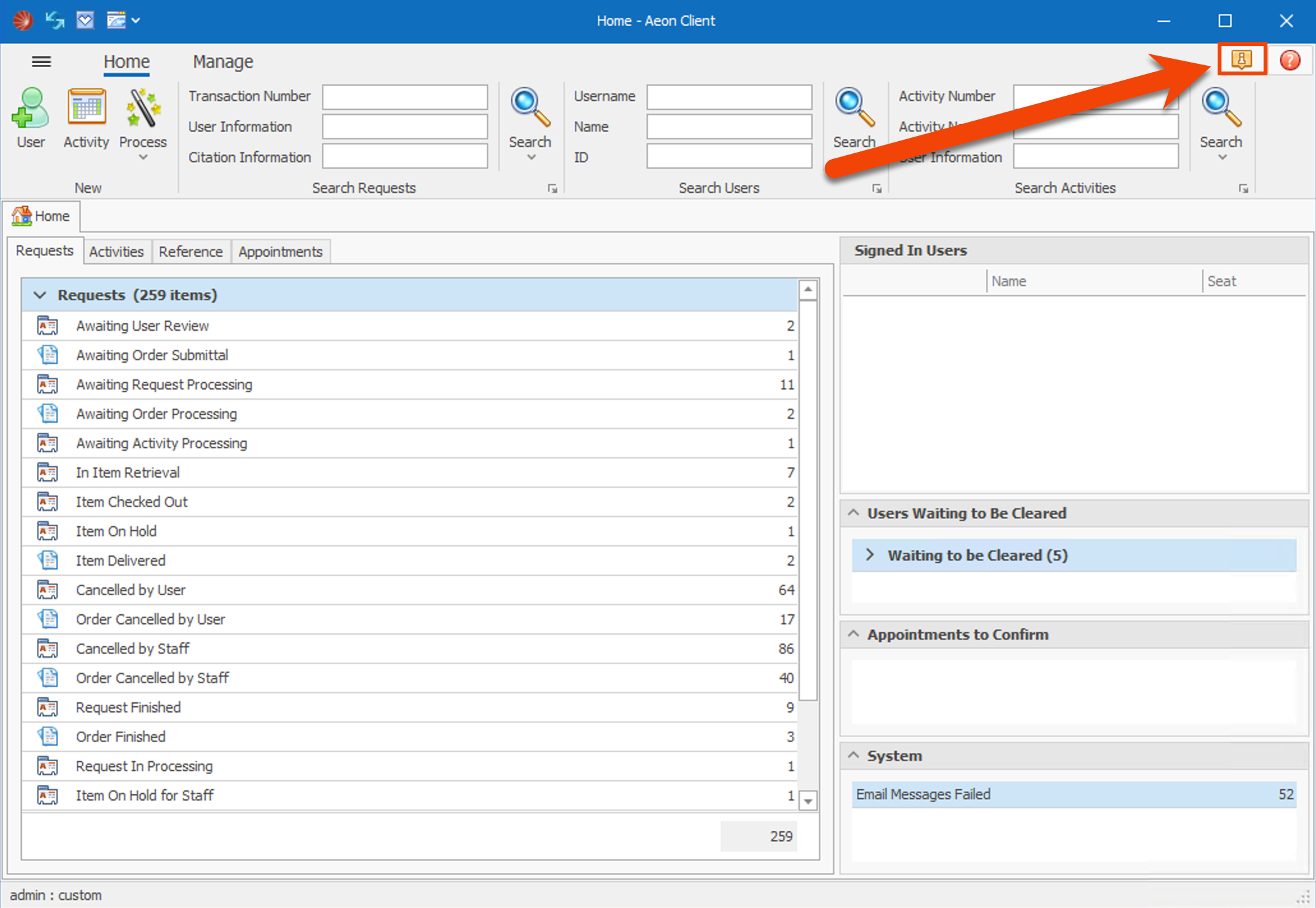The image size is (1316, 908).
Task: Open the red help icon
Action: click(1290, 60)
